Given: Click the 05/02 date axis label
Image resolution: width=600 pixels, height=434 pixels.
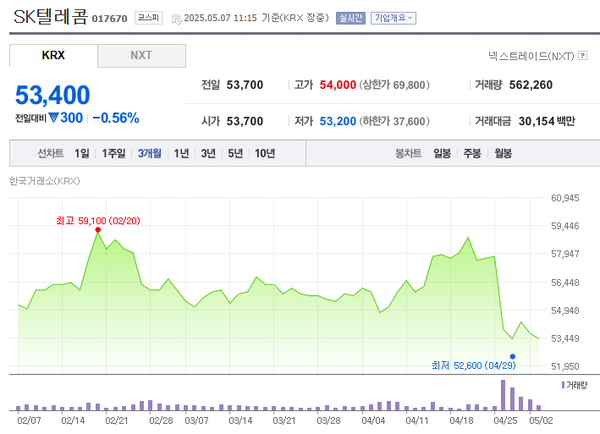Looking at the screenshot, I should point(541,421).
